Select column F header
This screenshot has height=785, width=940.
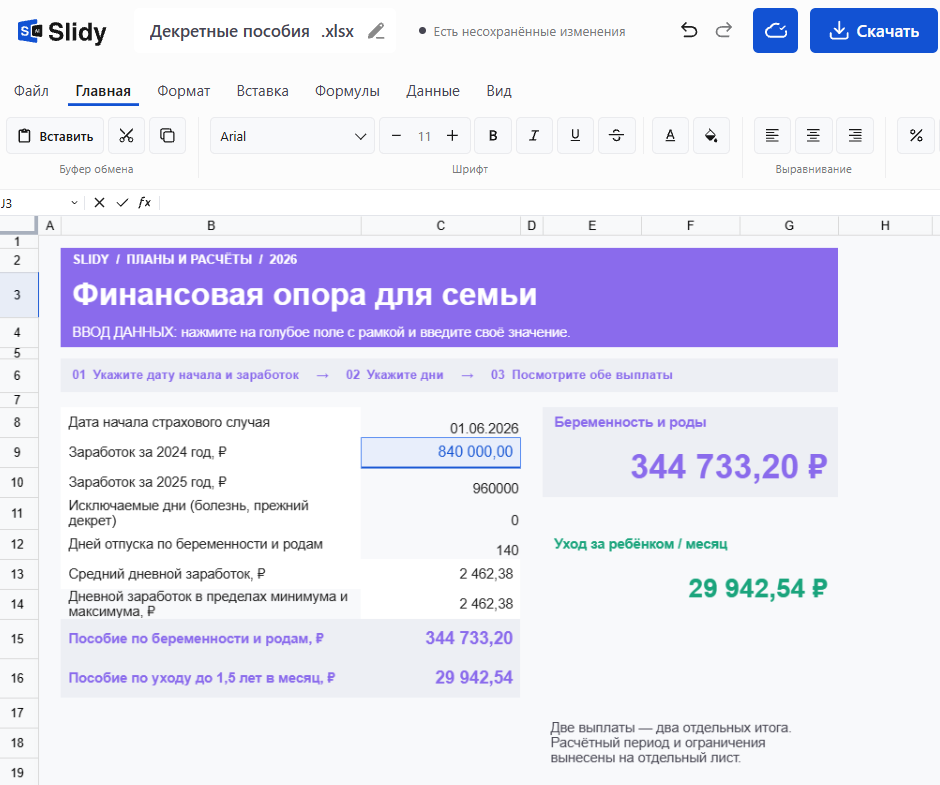(x=691, y=225)
